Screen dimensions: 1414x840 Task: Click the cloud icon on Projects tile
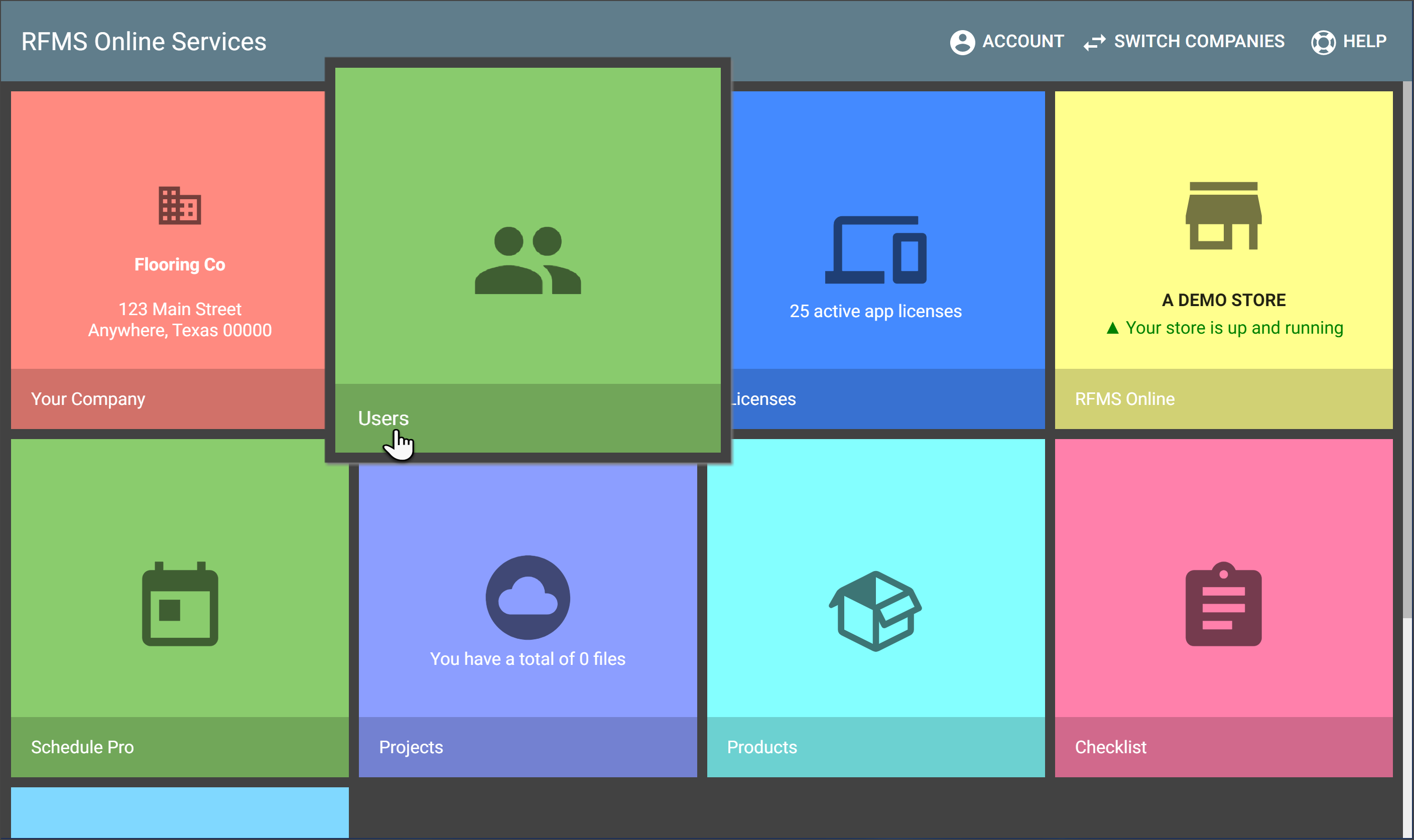528,598
